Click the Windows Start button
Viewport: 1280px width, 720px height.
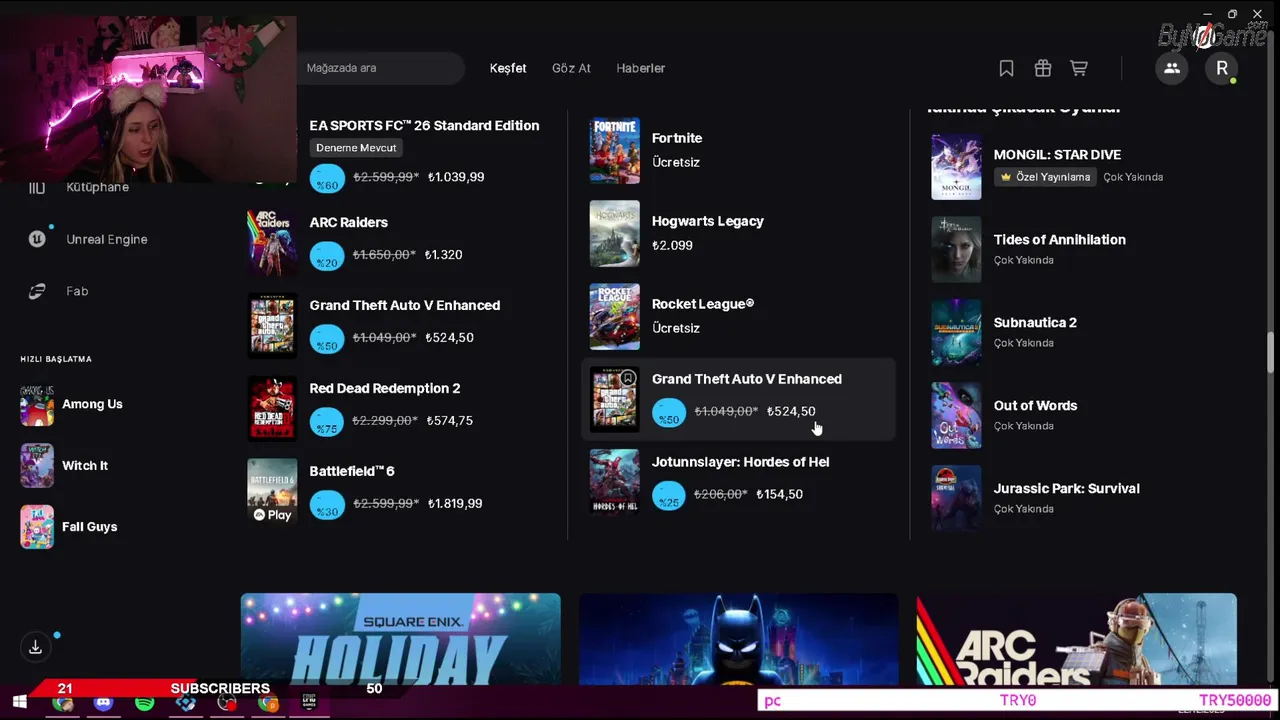pos(19,703)
